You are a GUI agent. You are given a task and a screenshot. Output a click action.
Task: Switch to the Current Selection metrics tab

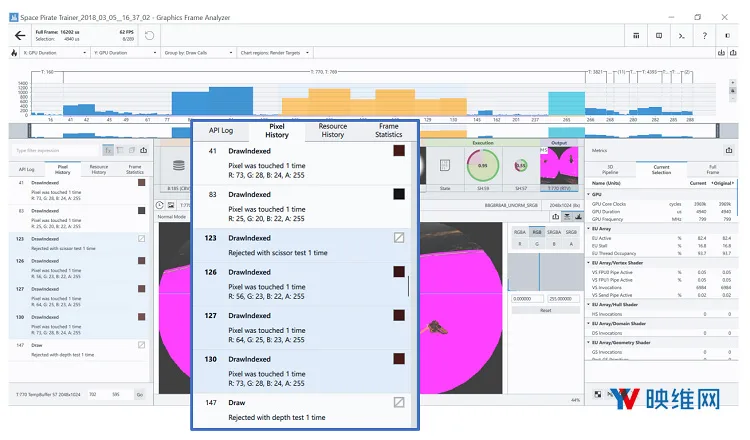(661, 169)
